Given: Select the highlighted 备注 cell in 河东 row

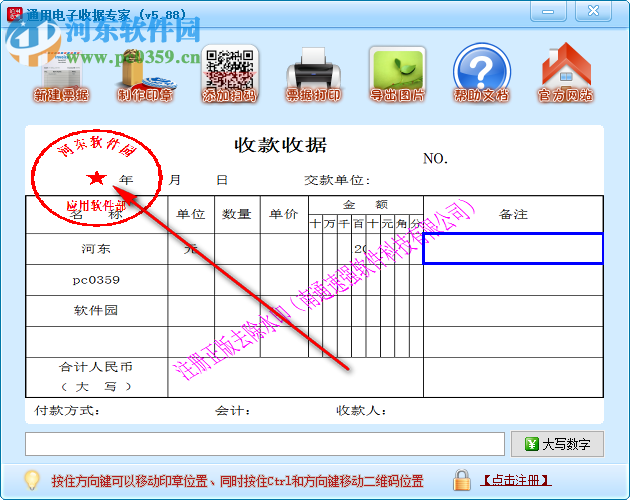Looking at the screenshot, I should coord(513,249).
